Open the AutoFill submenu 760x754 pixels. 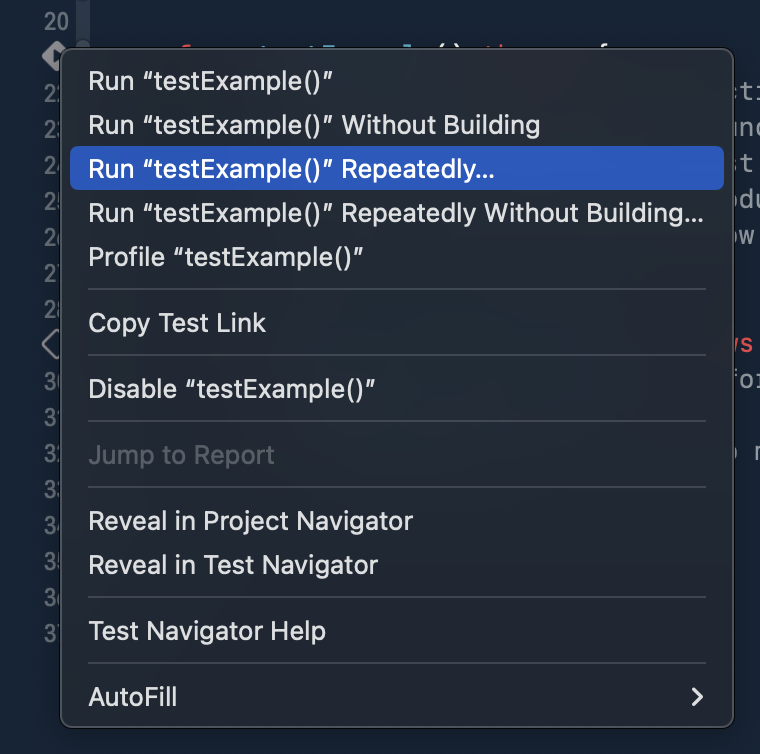tap(396, 697)
